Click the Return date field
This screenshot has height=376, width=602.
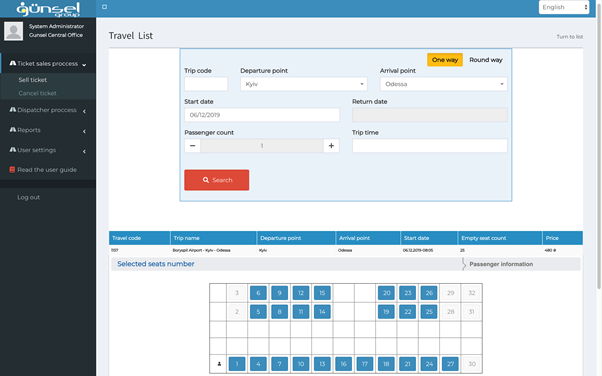430,115
